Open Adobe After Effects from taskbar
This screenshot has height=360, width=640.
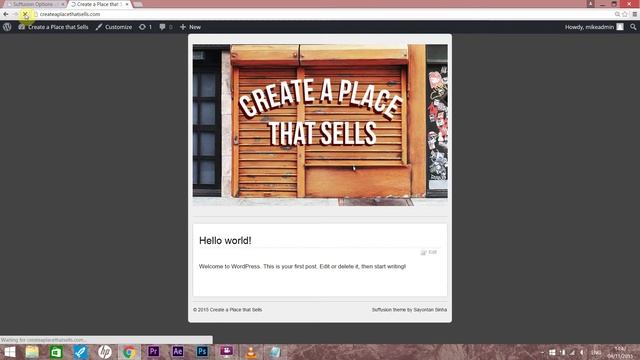[178, 351]
